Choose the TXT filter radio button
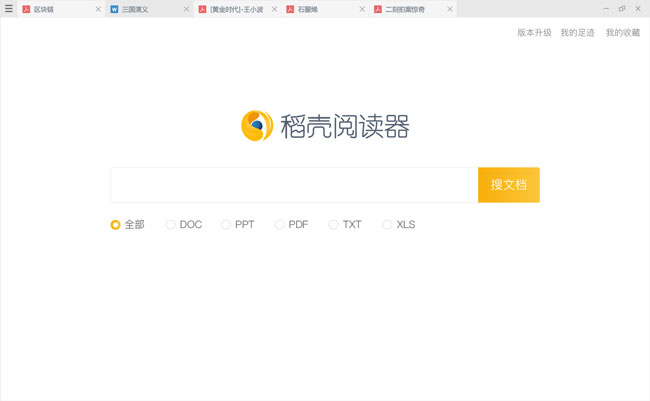650x401 pixels. point(334,225)
